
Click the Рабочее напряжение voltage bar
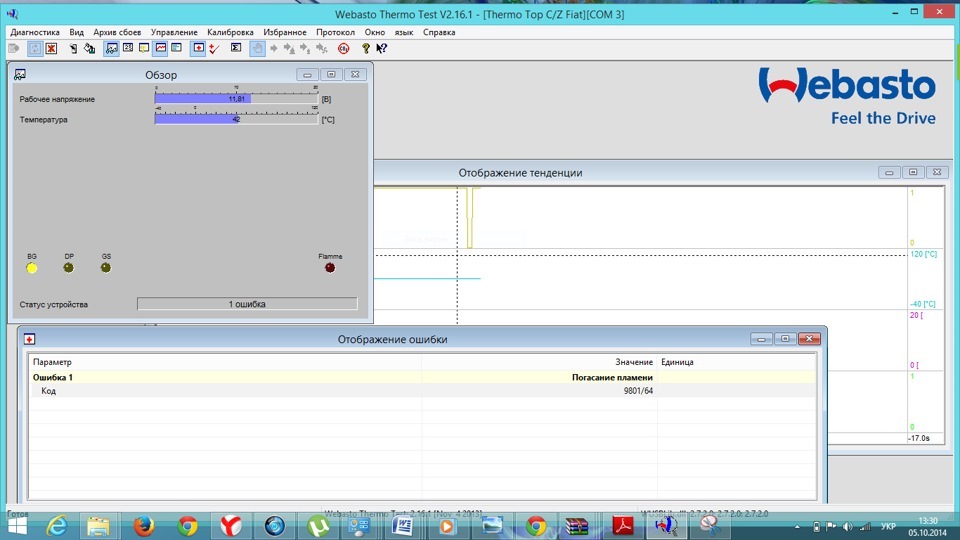(236, 99)
